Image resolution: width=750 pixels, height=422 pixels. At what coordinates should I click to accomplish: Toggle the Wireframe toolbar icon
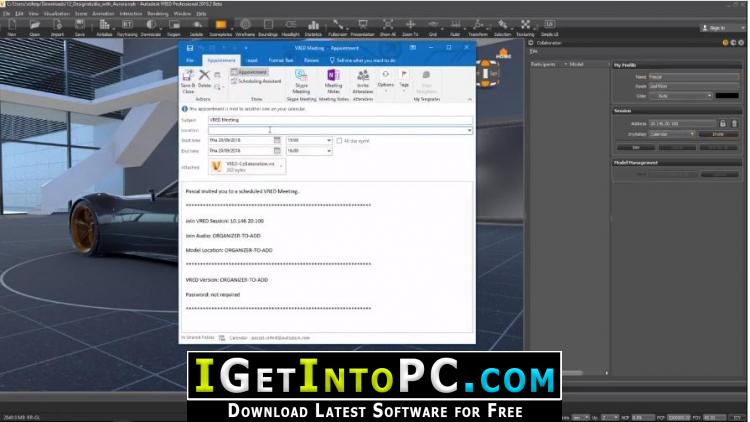pyautogui.click(x=245, y=28)
